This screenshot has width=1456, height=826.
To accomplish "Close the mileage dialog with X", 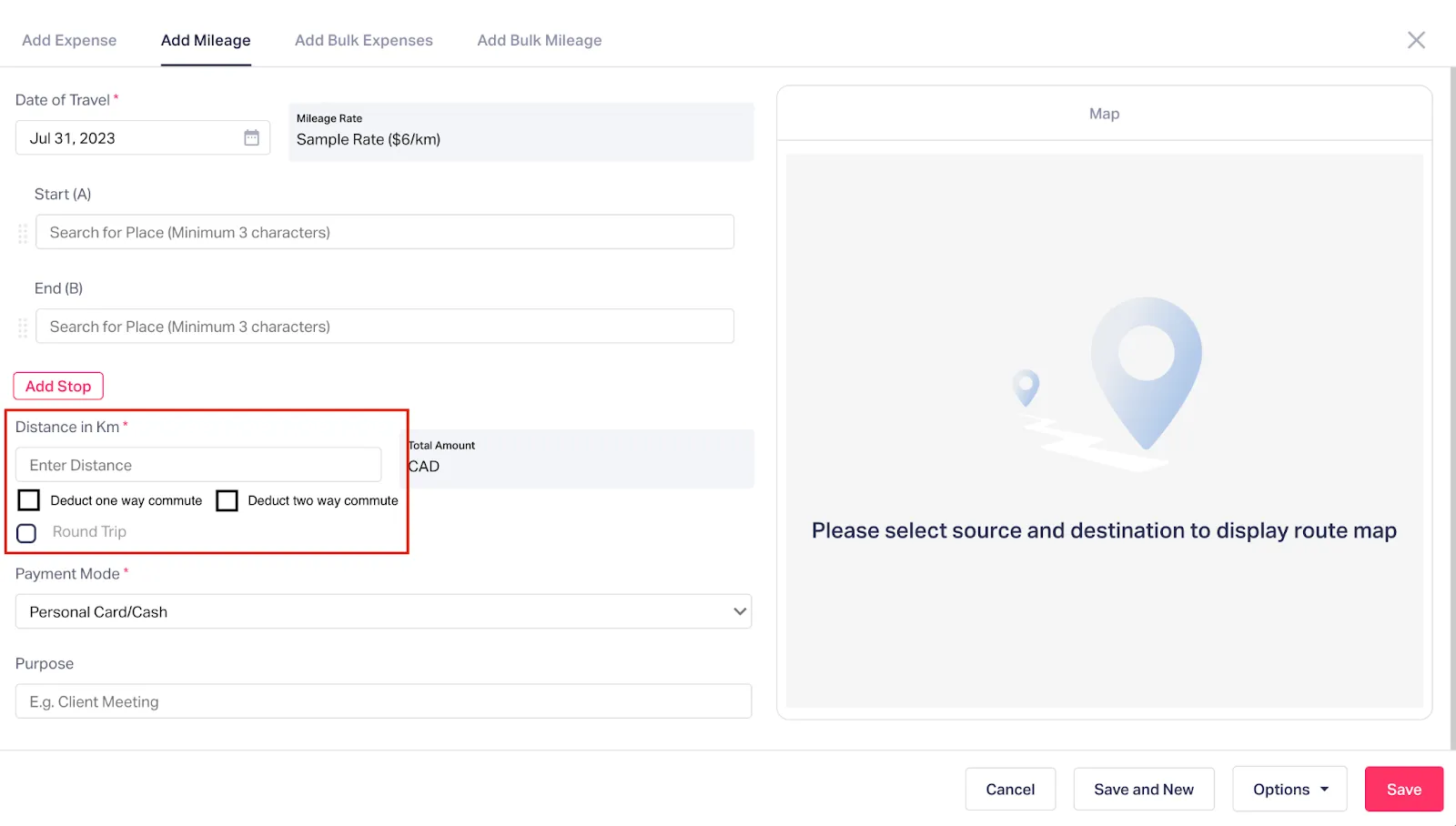I will click(1416, 40).
